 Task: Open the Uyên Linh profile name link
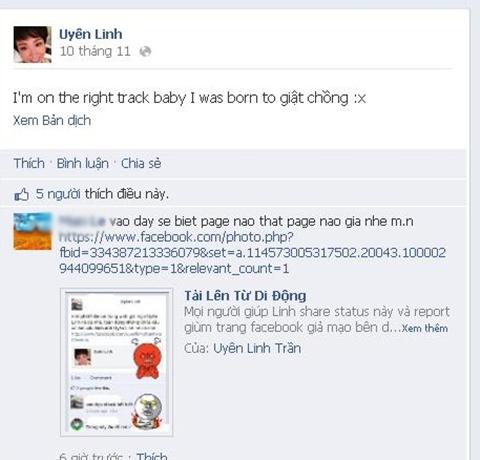click(91, 34)
